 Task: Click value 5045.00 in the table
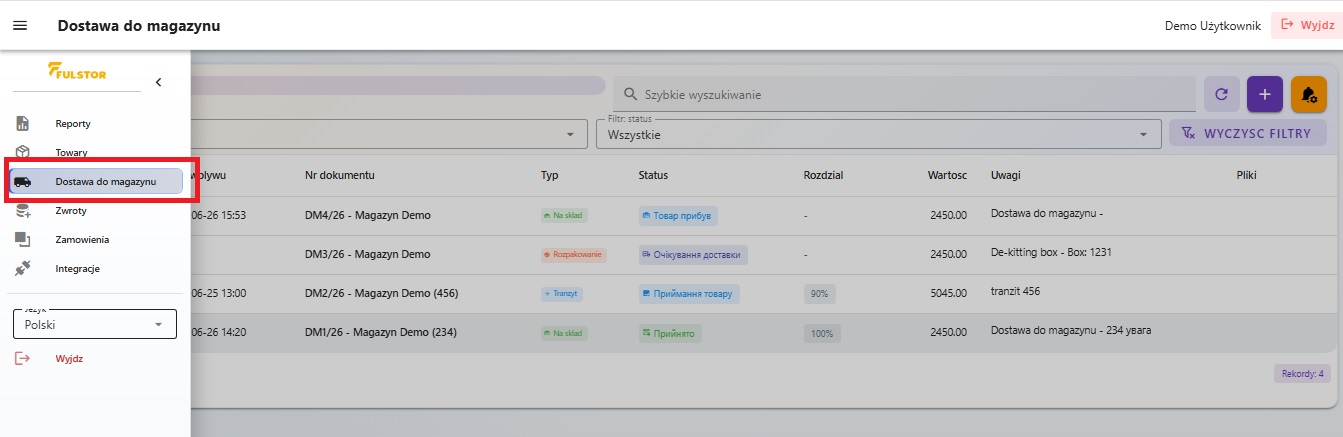(948, 293)
